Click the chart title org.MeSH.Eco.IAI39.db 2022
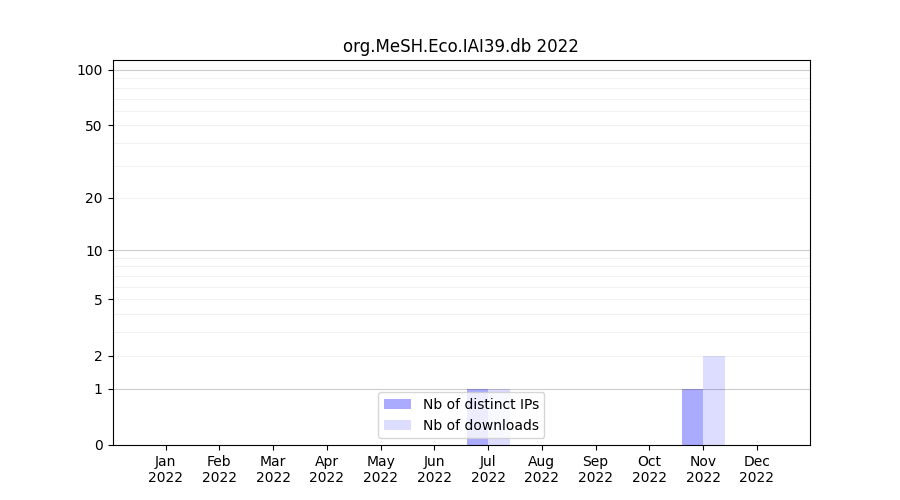This screenshot has width=900, height=500. [x=460, y=46]
